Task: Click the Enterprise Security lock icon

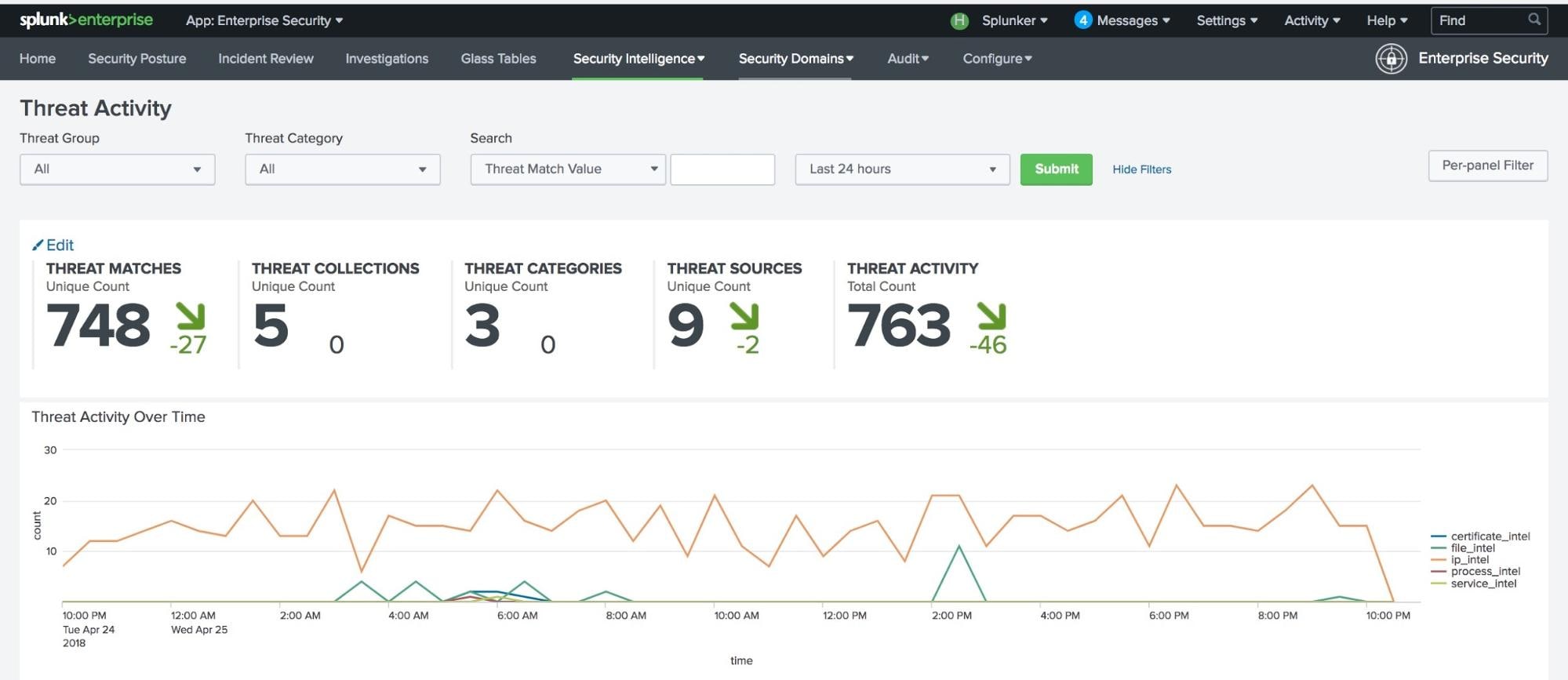Action: tap(1391, 59)
